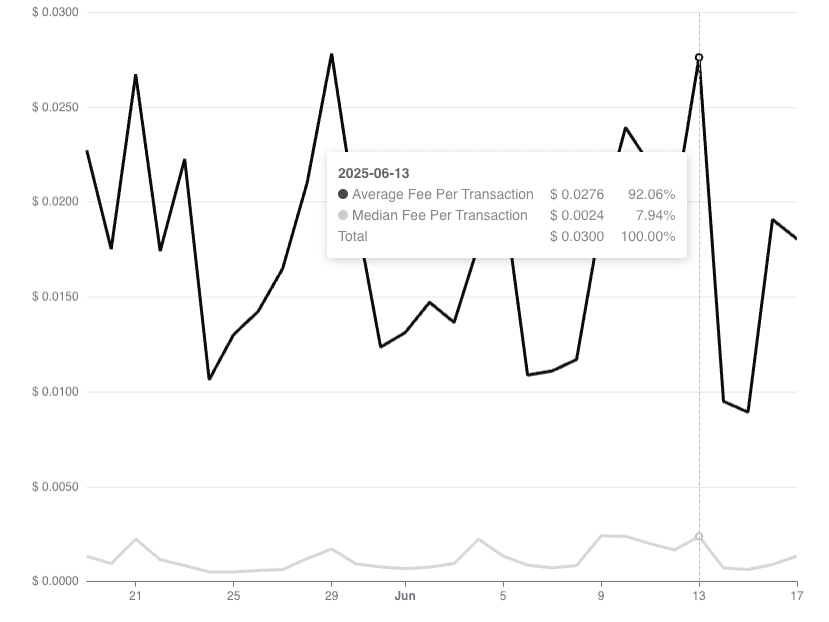Click the 21 tick label on x-axis

coord(135,596)
